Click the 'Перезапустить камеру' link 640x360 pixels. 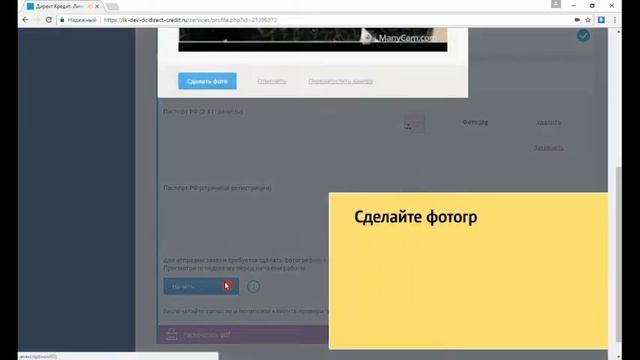point(340,81)
